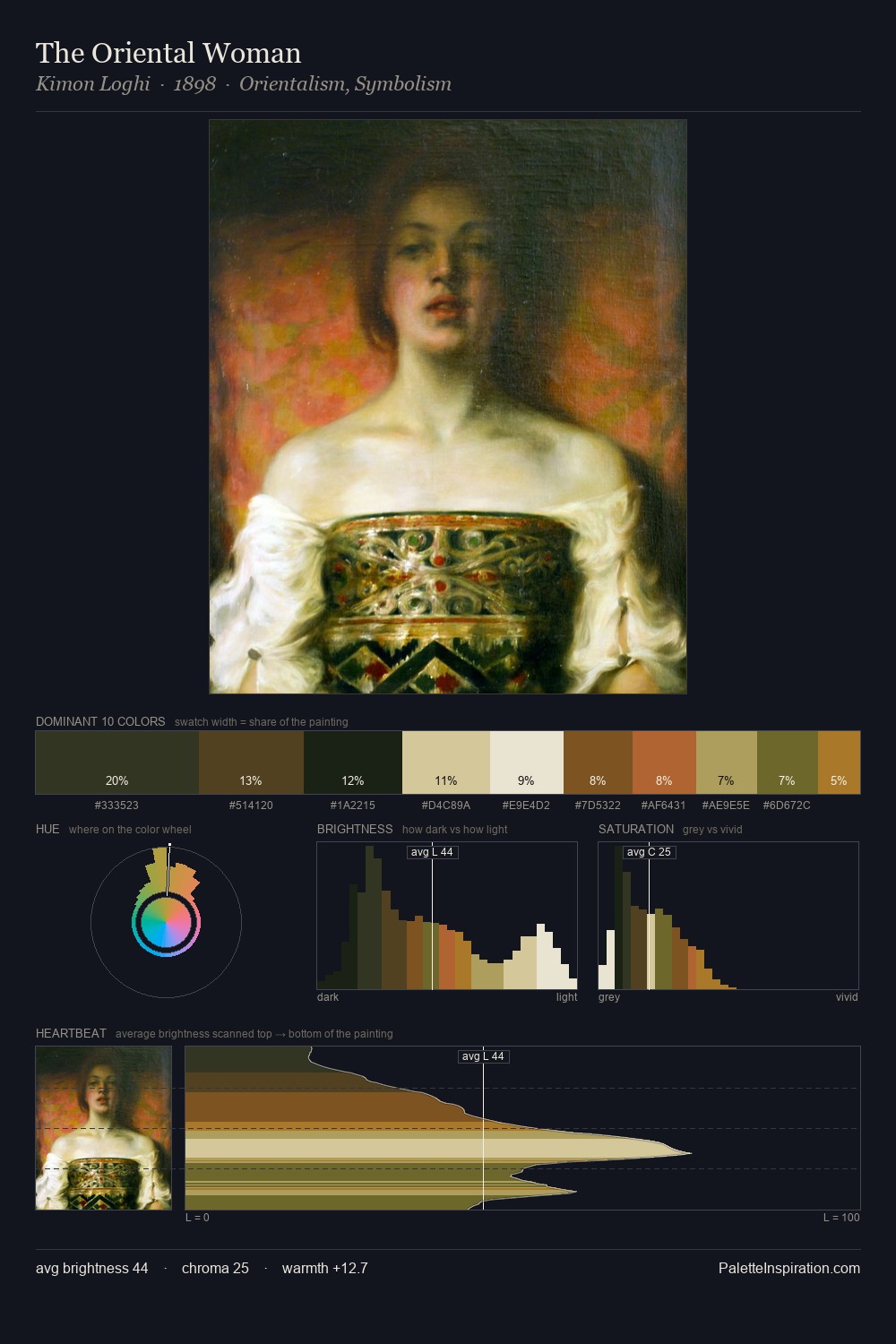Open the PaletteInspiration.com link
Viewport: 896px width, 1344px height.
pos(789,1269)
